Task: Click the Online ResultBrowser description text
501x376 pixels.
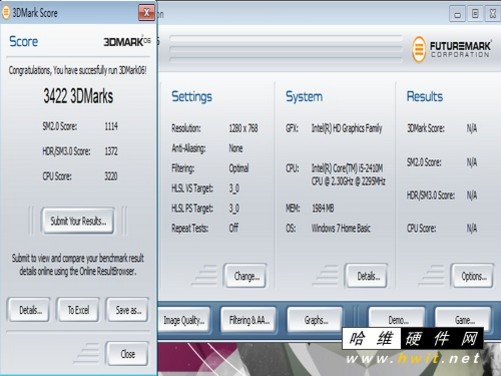Action: click(78, 265)
